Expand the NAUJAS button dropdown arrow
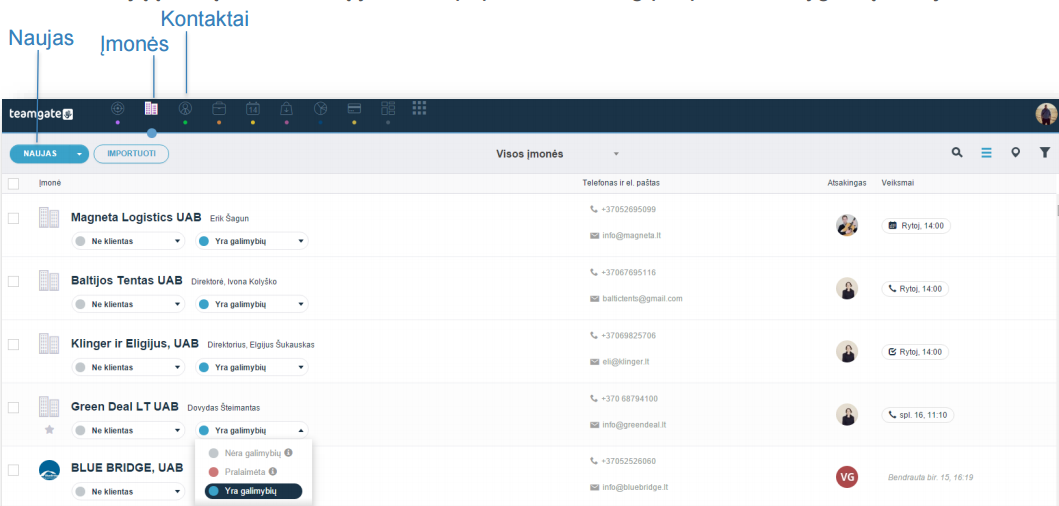1059x506 pixels. (x=80, y=154)
